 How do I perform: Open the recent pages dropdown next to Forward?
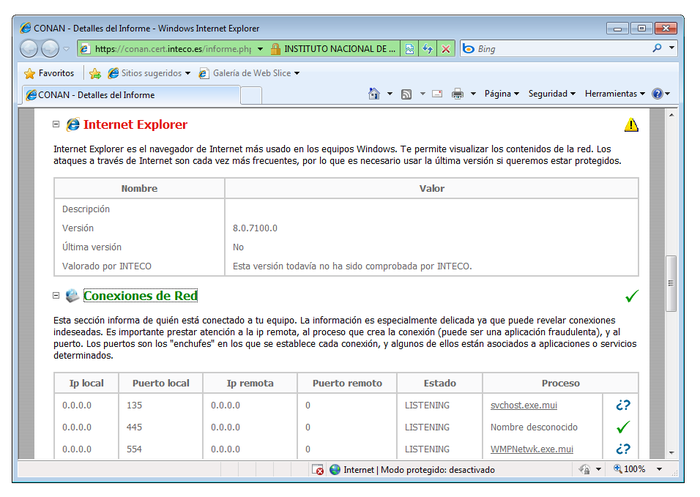[x=66, y=49]
